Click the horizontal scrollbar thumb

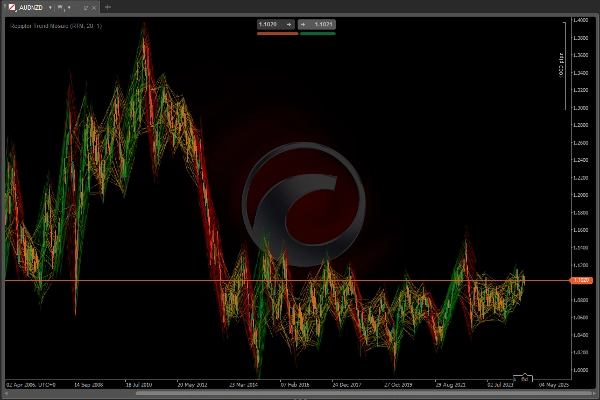pyautogui.click(x=362, y=393)
